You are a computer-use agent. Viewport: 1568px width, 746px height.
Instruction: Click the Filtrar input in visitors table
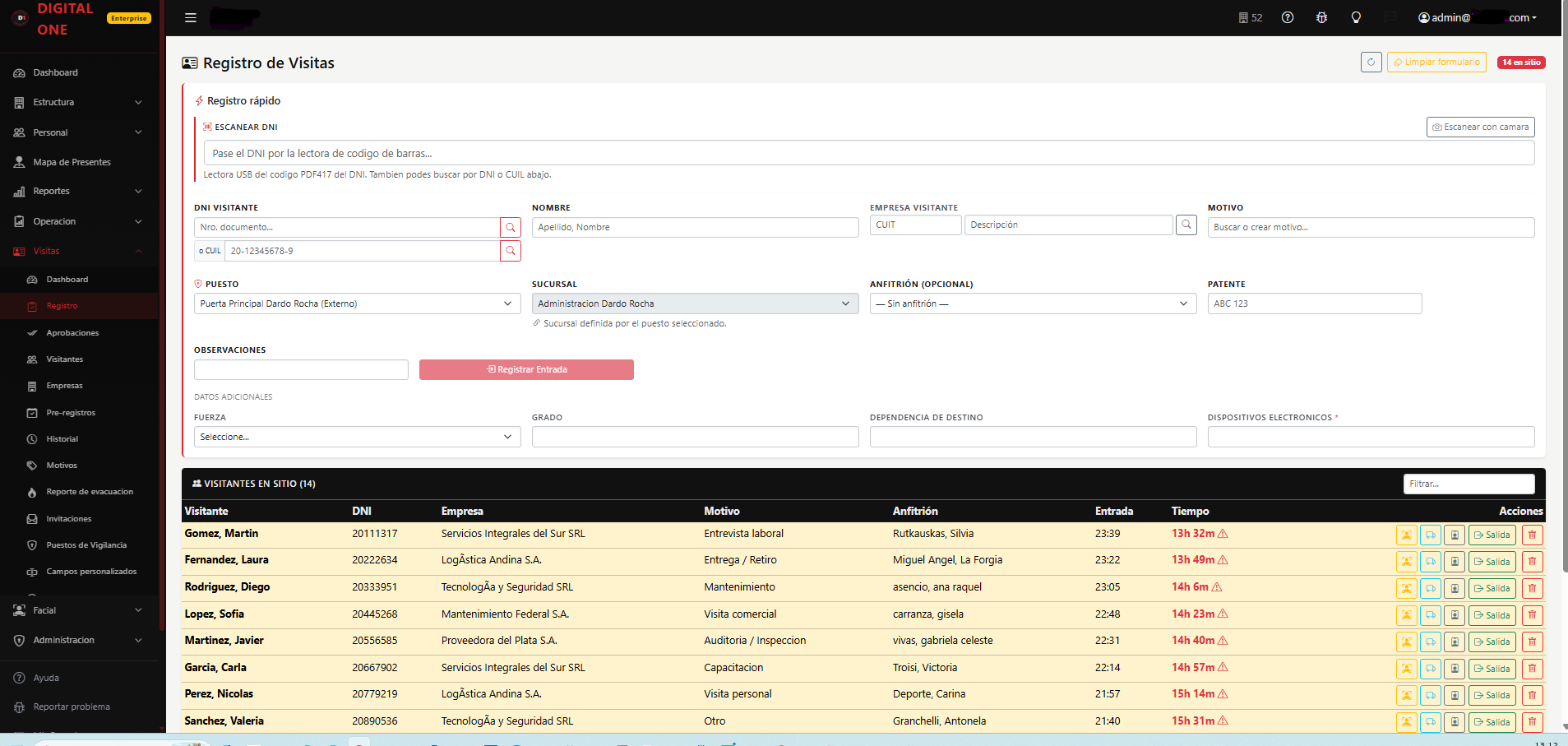coord(1469,484)
